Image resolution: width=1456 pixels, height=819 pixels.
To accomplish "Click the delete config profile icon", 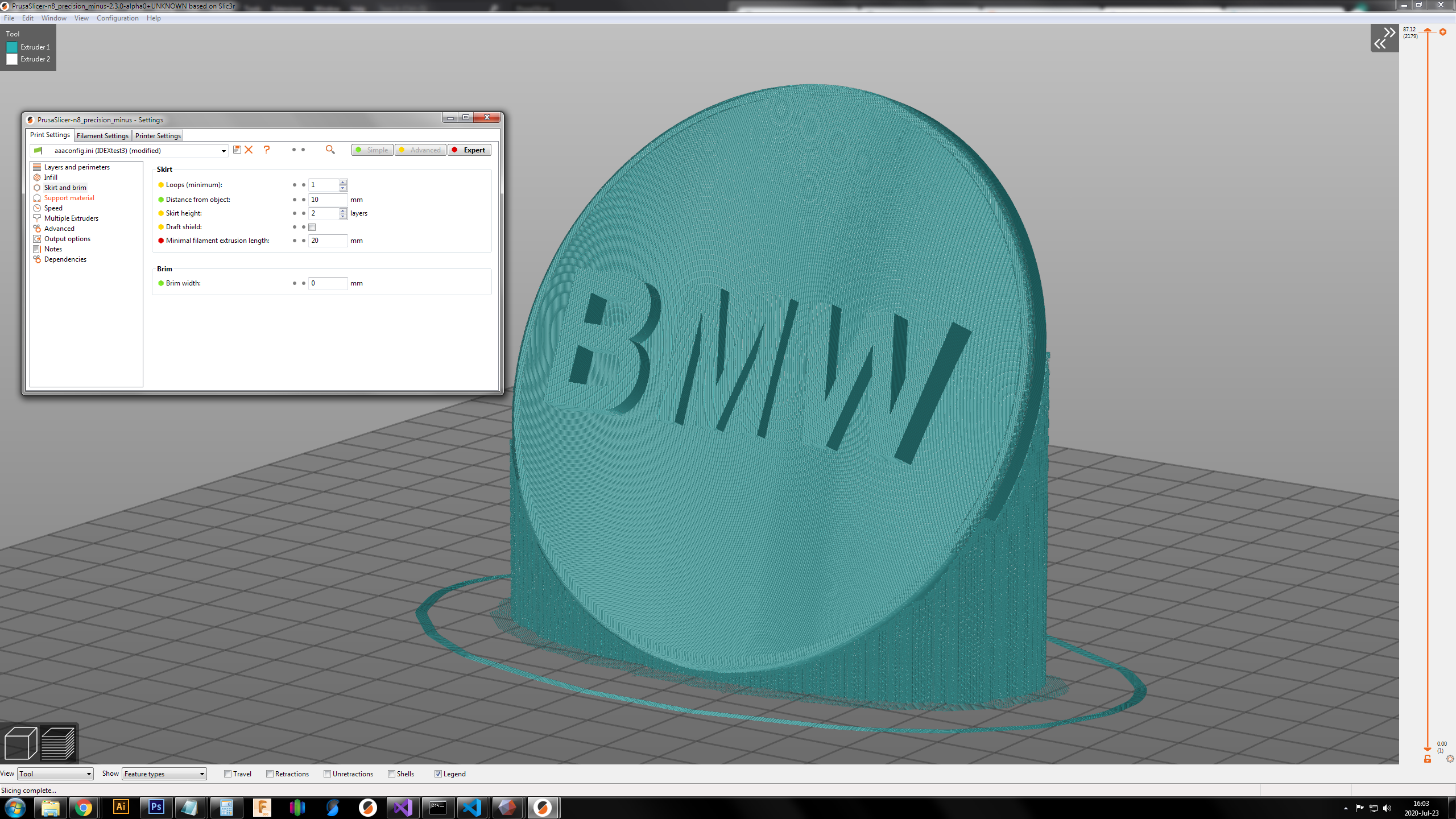I will (x=247, y=150).
